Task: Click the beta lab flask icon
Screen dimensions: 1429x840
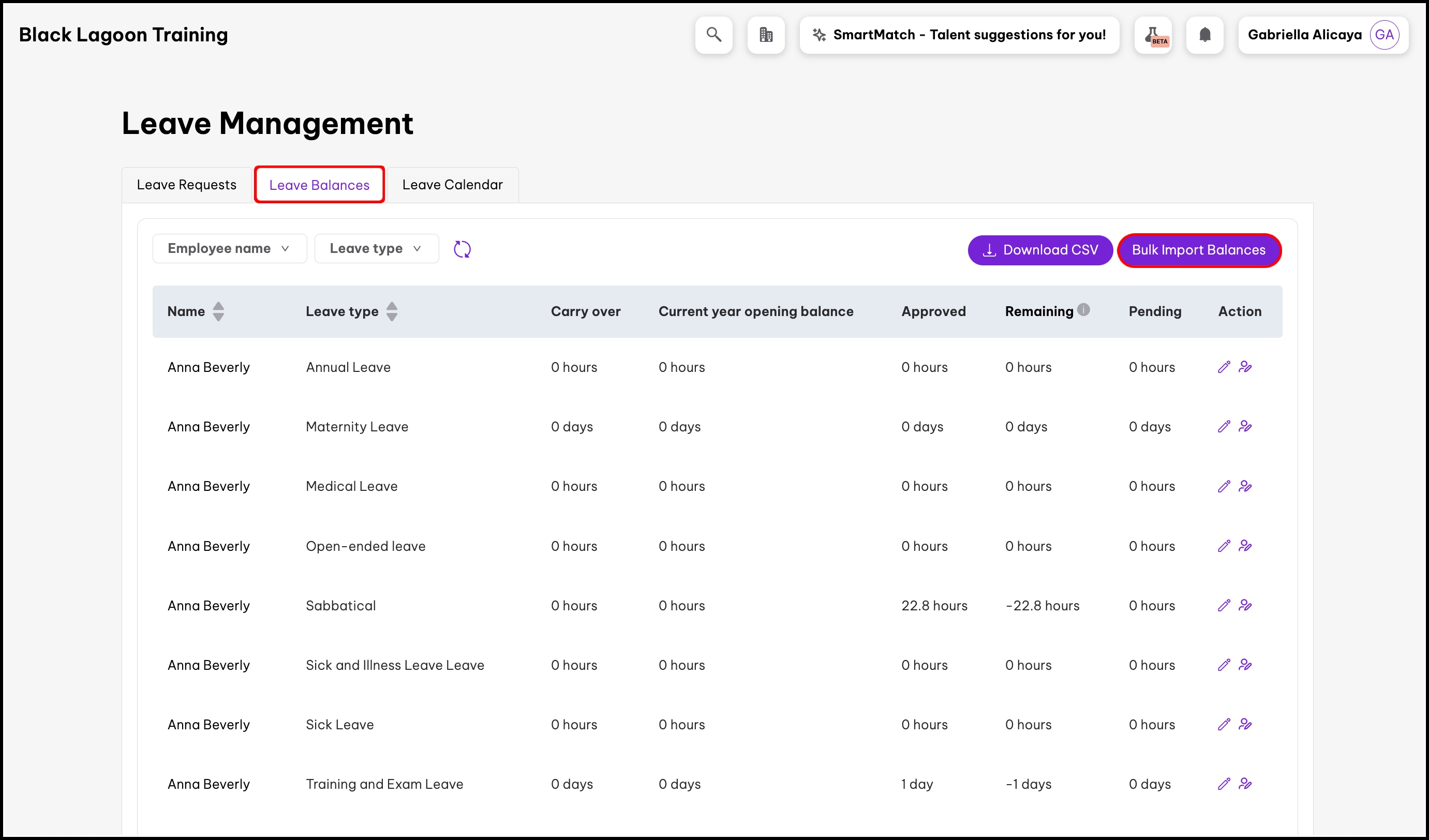Action: [1153, 35]
